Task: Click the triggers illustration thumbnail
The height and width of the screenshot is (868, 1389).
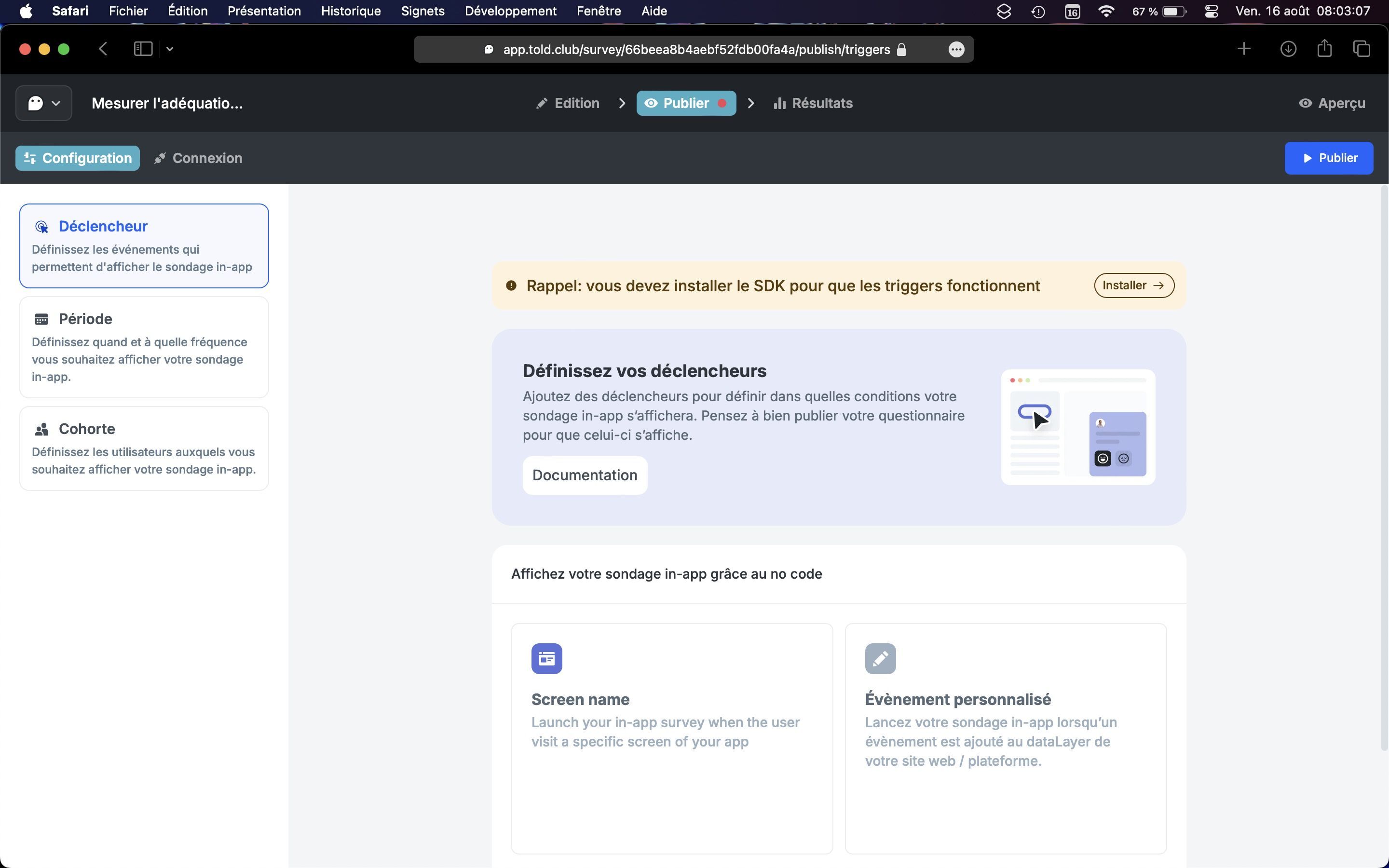Action: pyautogui.click(x=1078, y=427)
